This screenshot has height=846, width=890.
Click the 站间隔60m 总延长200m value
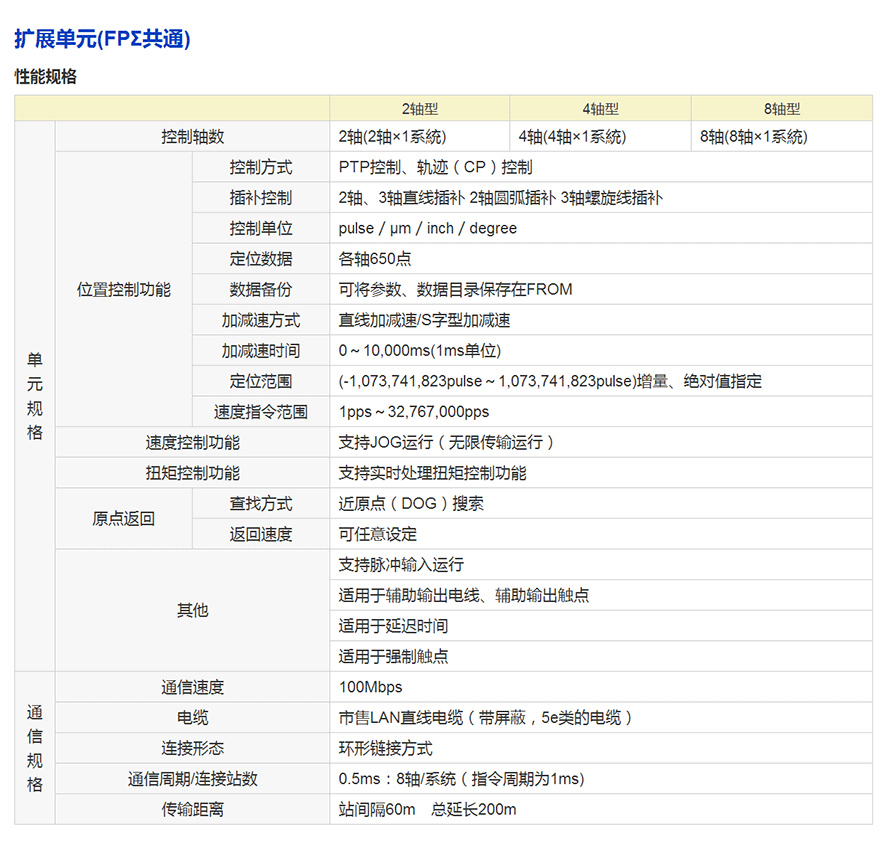coord(427,809)
